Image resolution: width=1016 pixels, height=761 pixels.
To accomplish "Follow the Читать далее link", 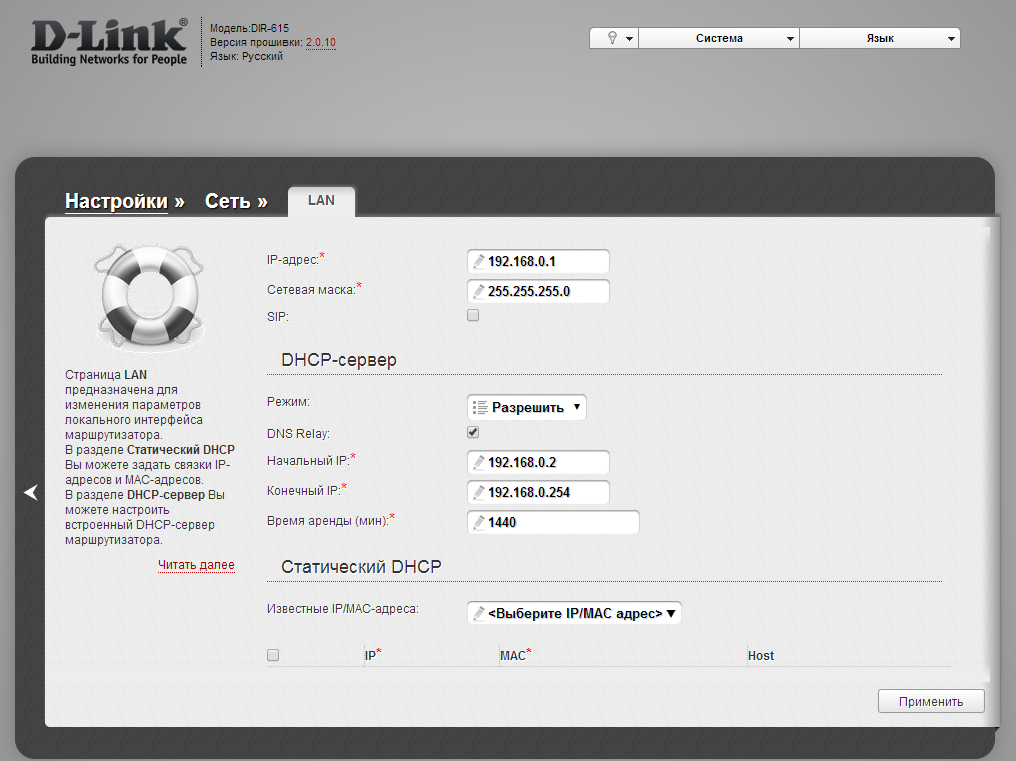I will click(x=196, y=566).
